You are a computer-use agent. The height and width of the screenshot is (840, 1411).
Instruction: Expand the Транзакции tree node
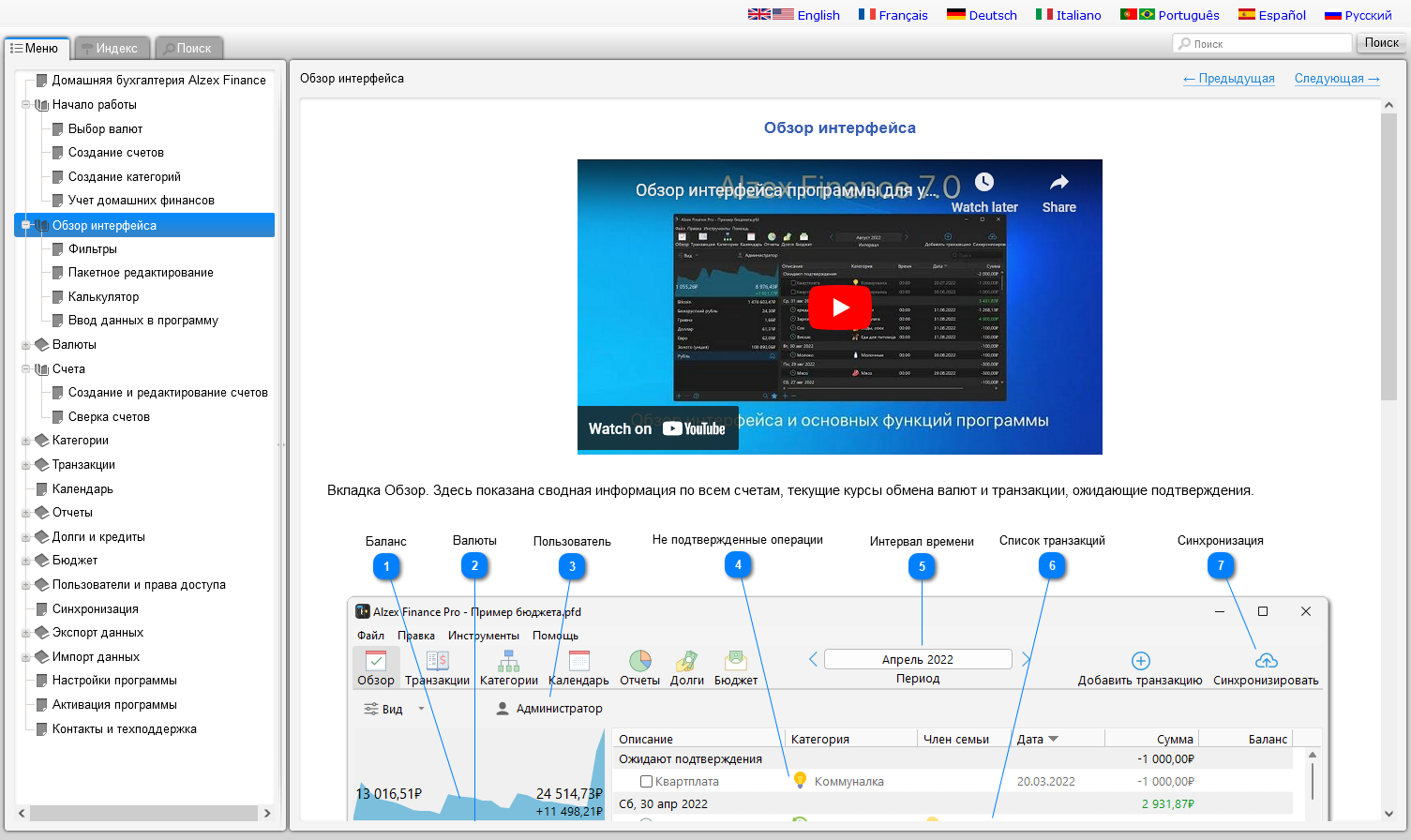(x=26, y=465)
